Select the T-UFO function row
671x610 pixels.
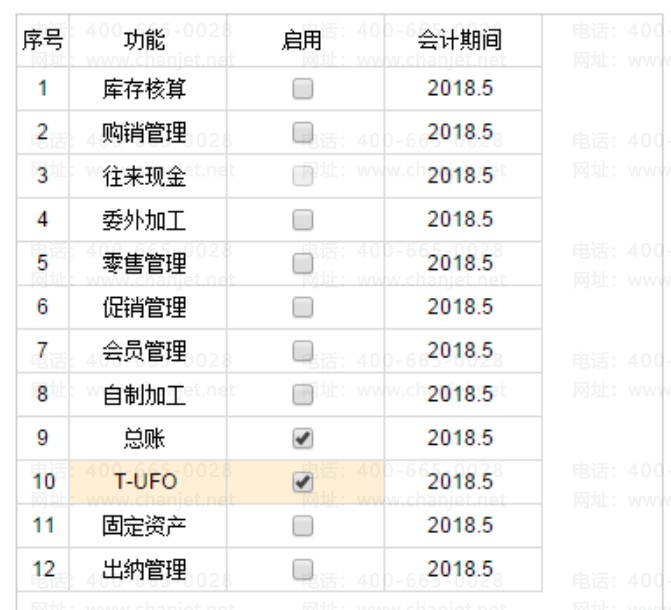click(x=145, y=482)
